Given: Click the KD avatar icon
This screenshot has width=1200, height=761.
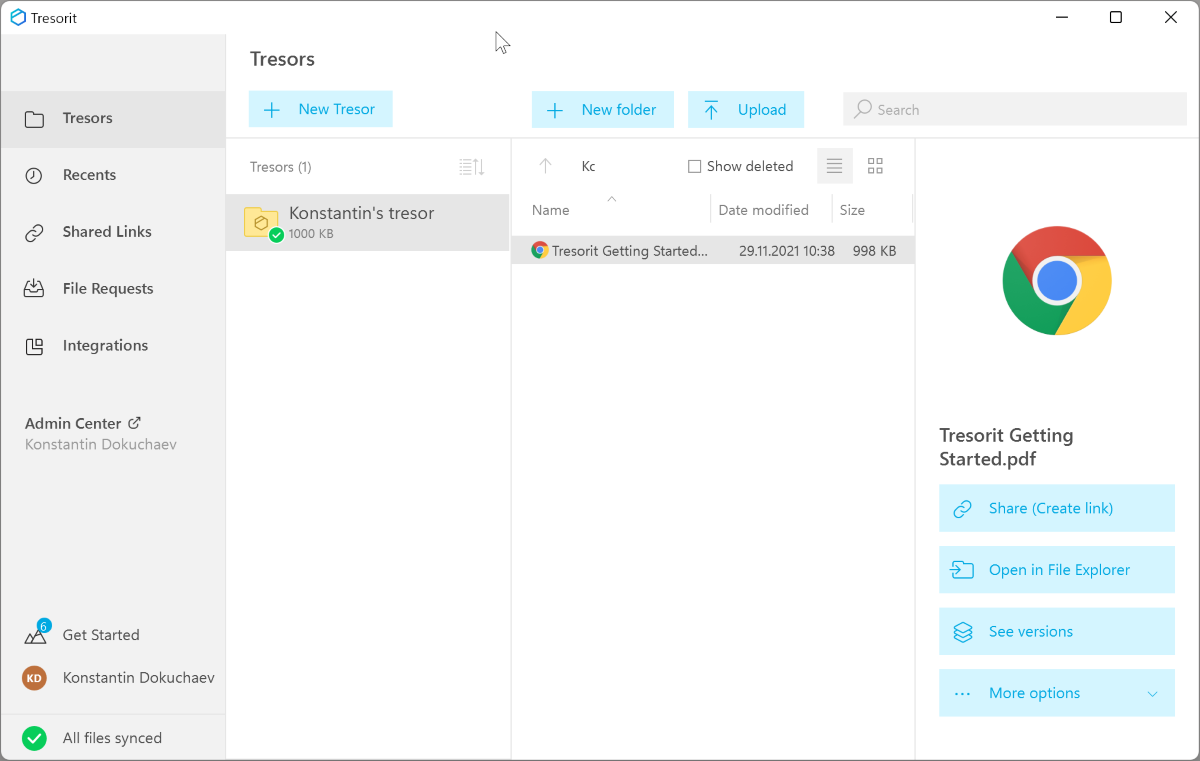Looking at the screenshot, I should coord(34,678).
